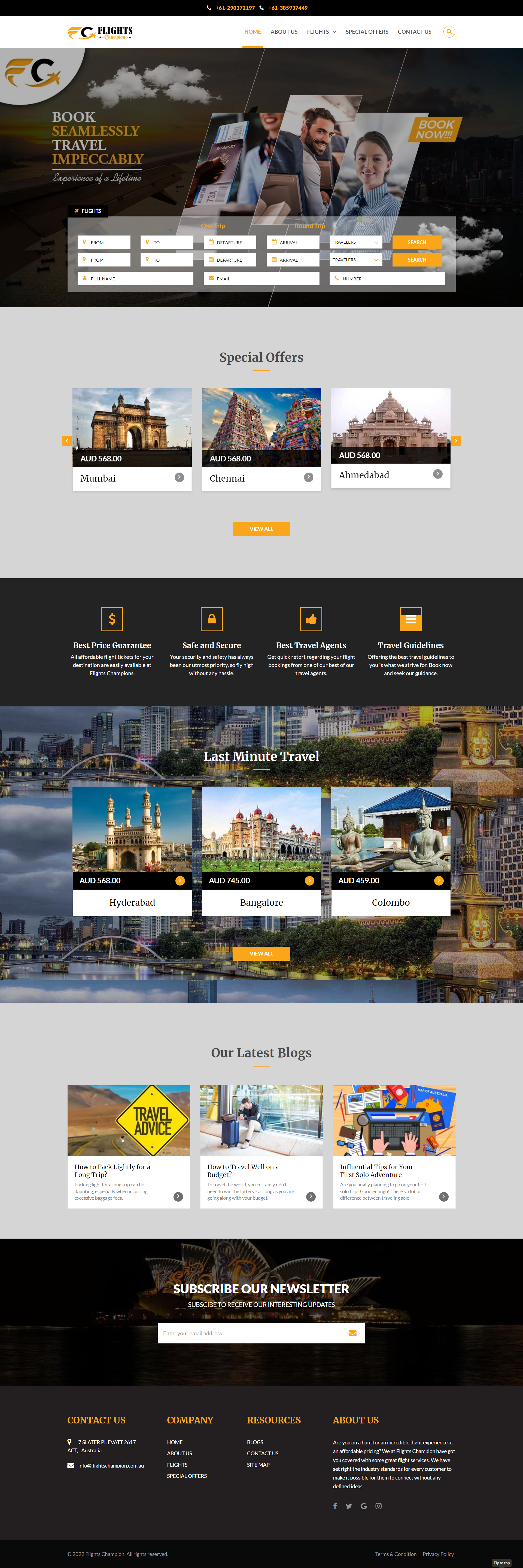Click the orange arrow on Hyderabad card
523x1568 pixels.
180,881
